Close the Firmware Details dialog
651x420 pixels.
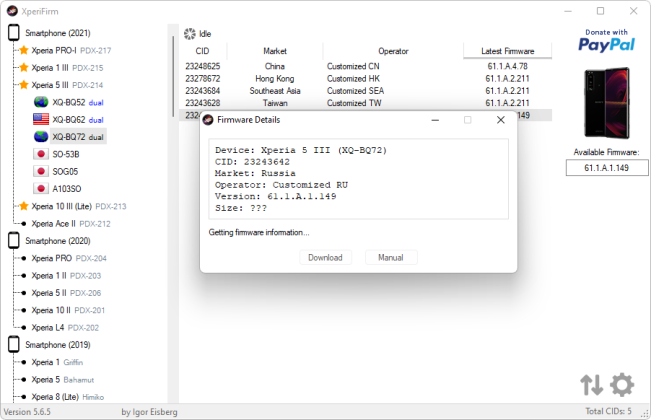click(501, 120)
